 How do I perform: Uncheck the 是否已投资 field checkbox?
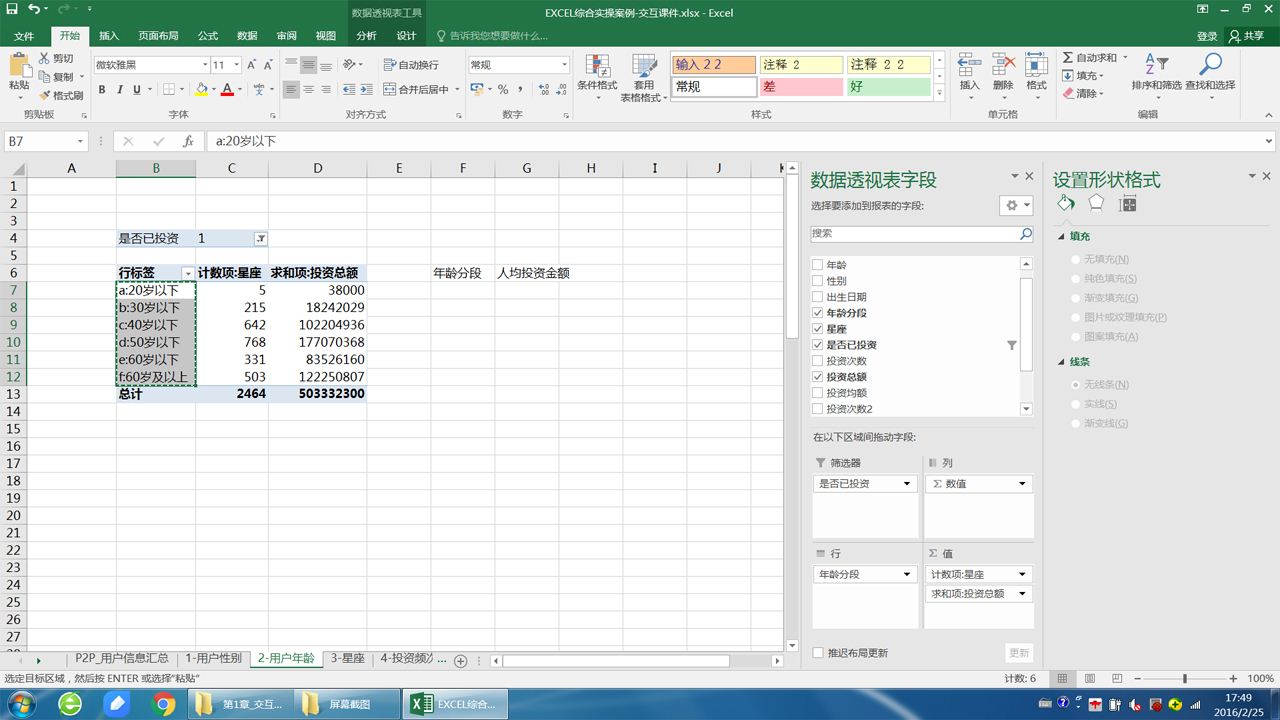pos(818,345)
